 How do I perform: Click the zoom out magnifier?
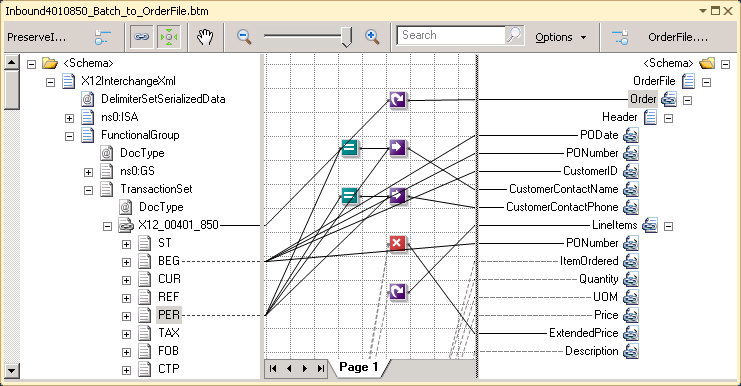tap(244, 37)
